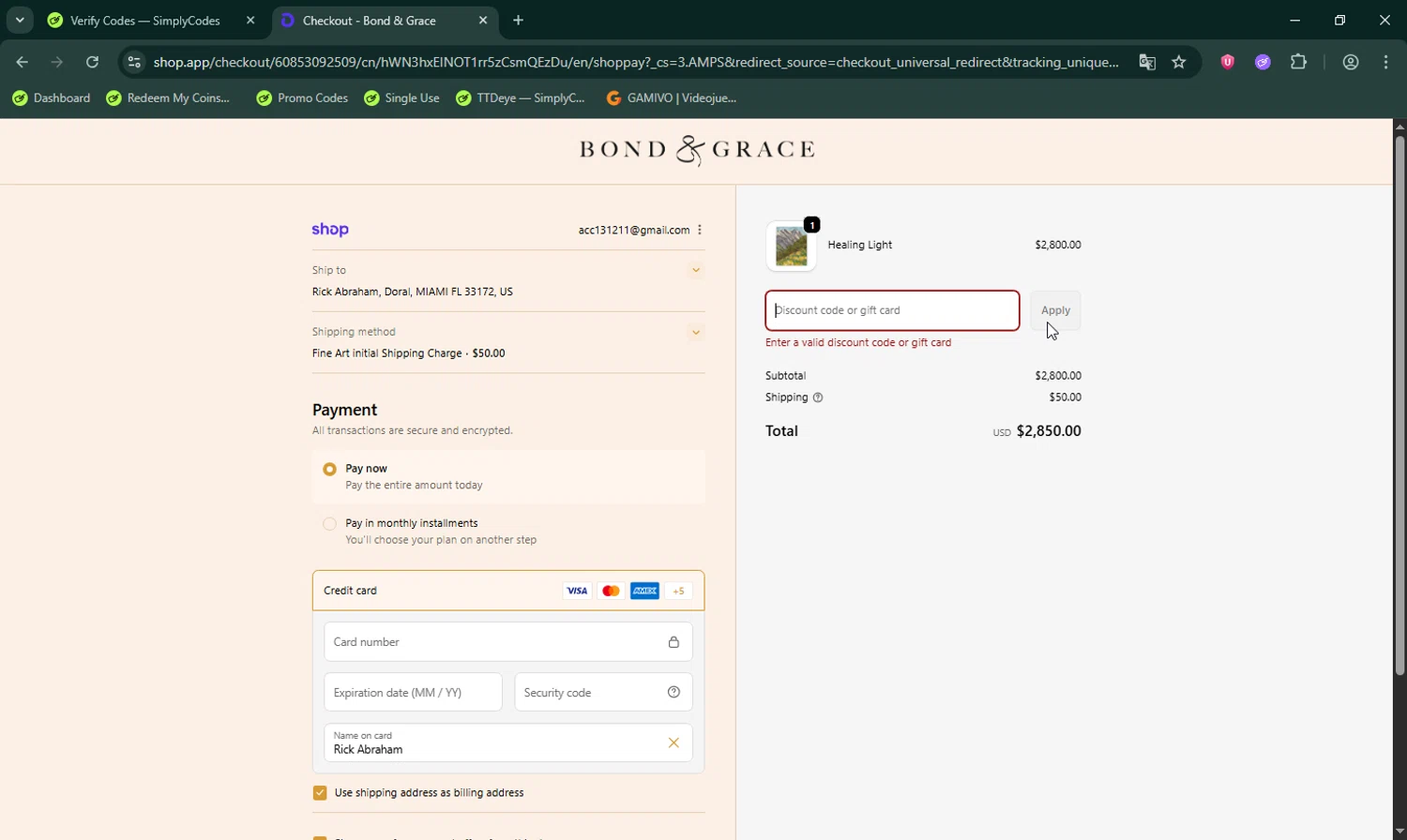1407x840 pixels.
Task: Select Pay in monthly installments
Action: click(x=329, y=524)
